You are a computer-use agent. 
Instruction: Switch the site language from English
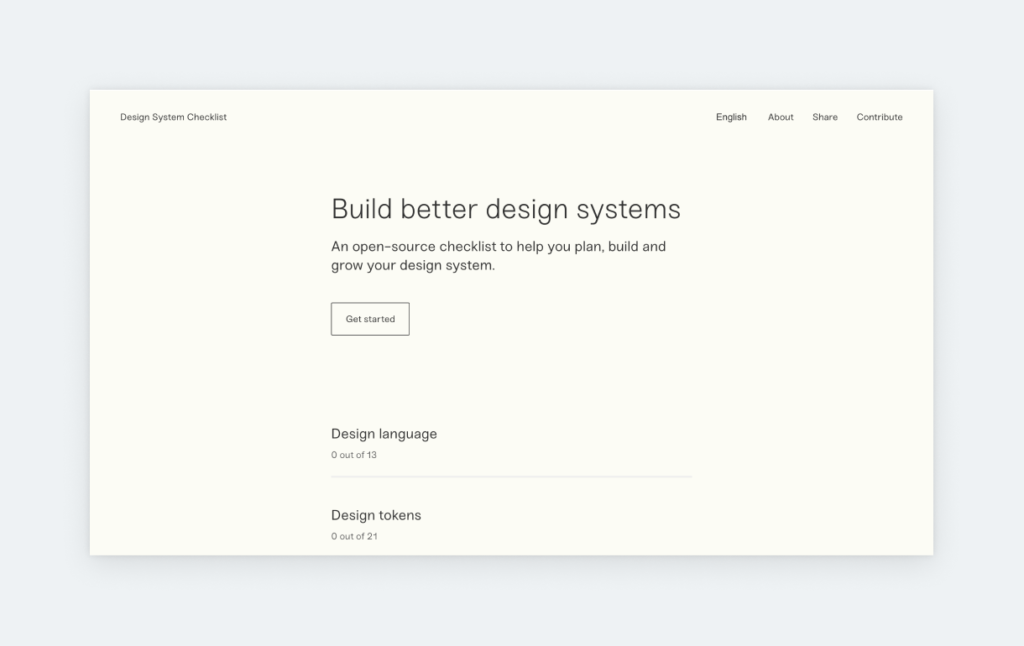[x=731, y=117]
